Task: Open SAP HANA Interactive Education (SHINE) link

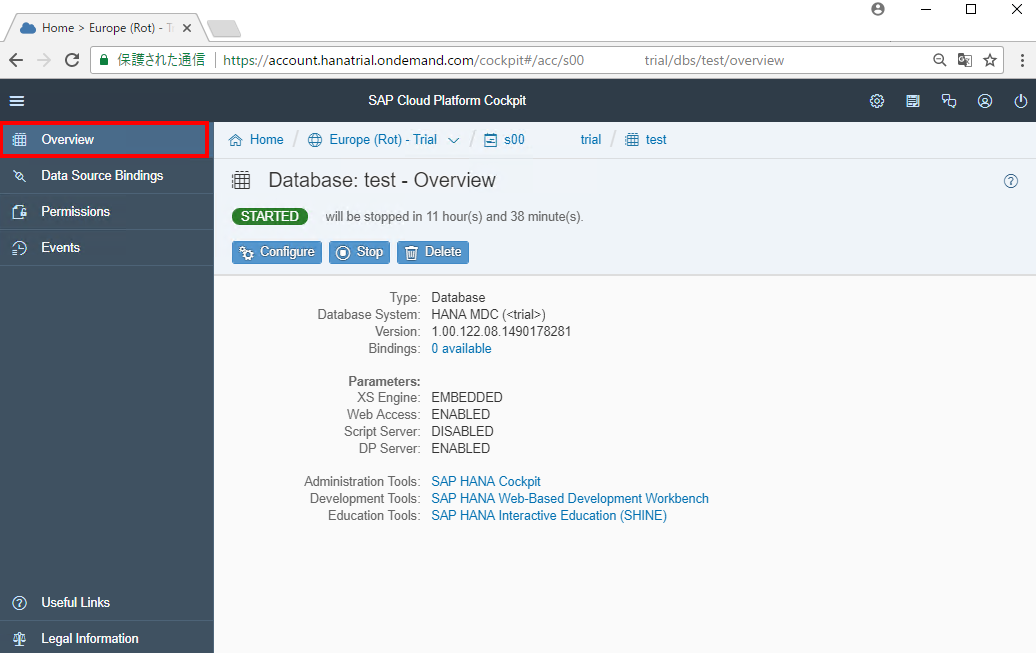Action: [549, 516]
